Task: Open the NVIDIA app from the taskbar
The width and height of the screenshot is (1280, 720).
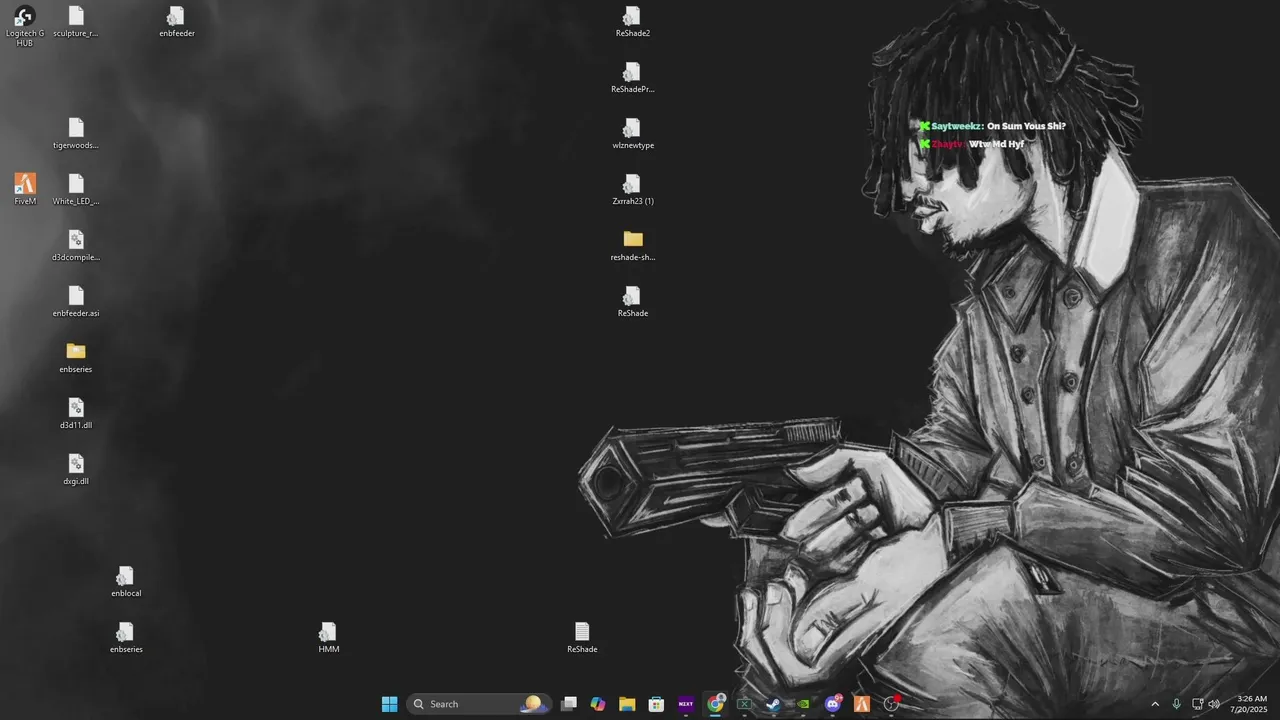Action: 803,704
